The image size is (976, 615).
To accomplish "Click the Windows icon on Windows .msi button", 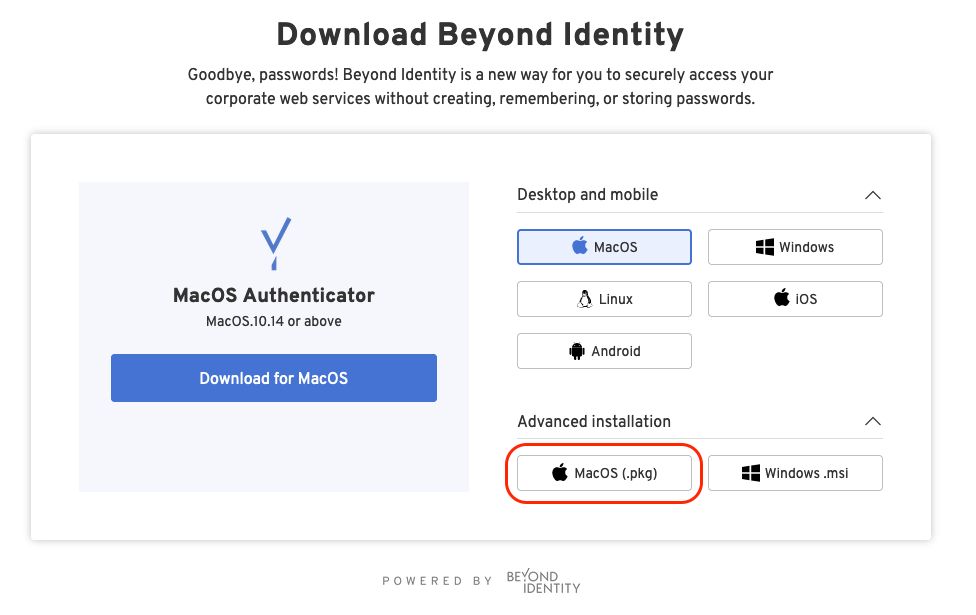I will point(752,472).
